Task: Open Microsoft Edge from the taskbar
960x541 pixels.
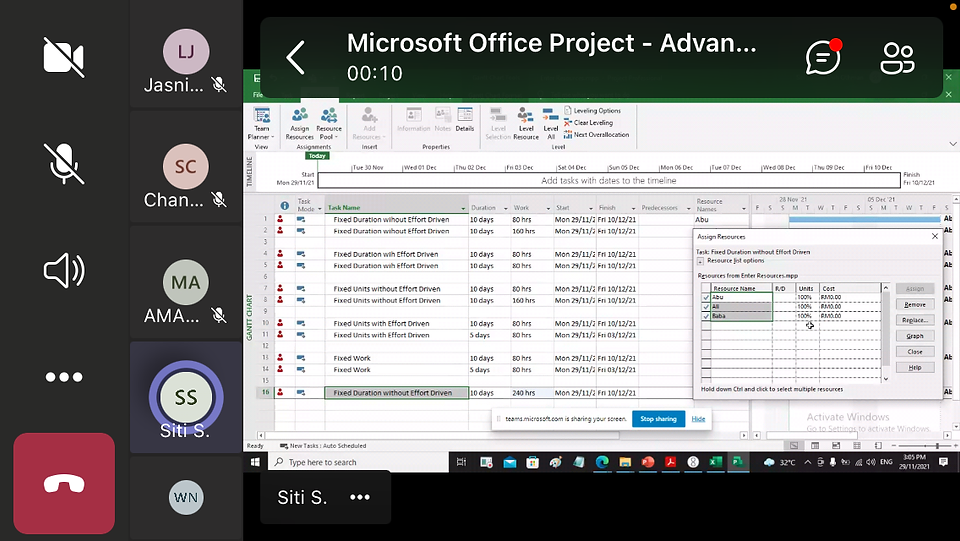Action: [x=602, y=462]
